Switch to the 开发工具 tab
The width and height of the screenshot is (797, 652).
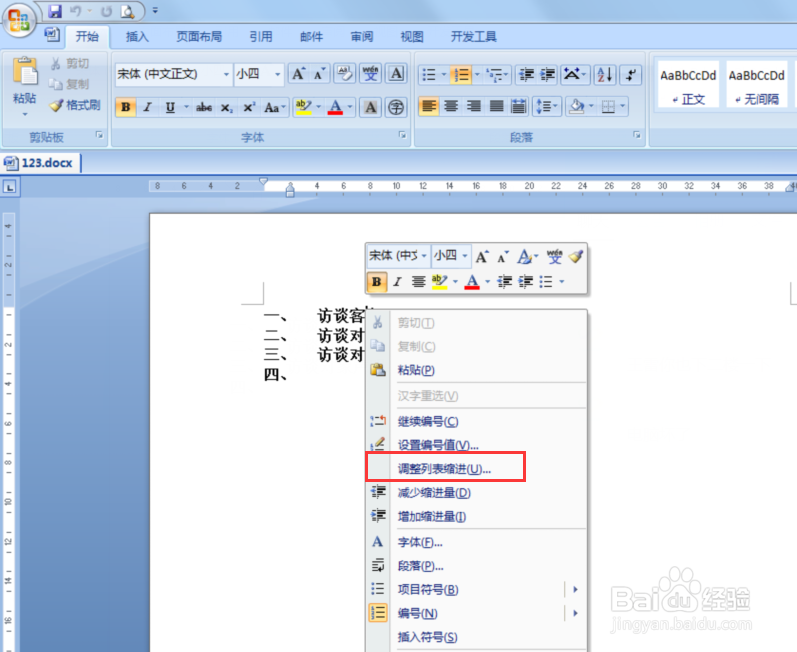[474, 37]
